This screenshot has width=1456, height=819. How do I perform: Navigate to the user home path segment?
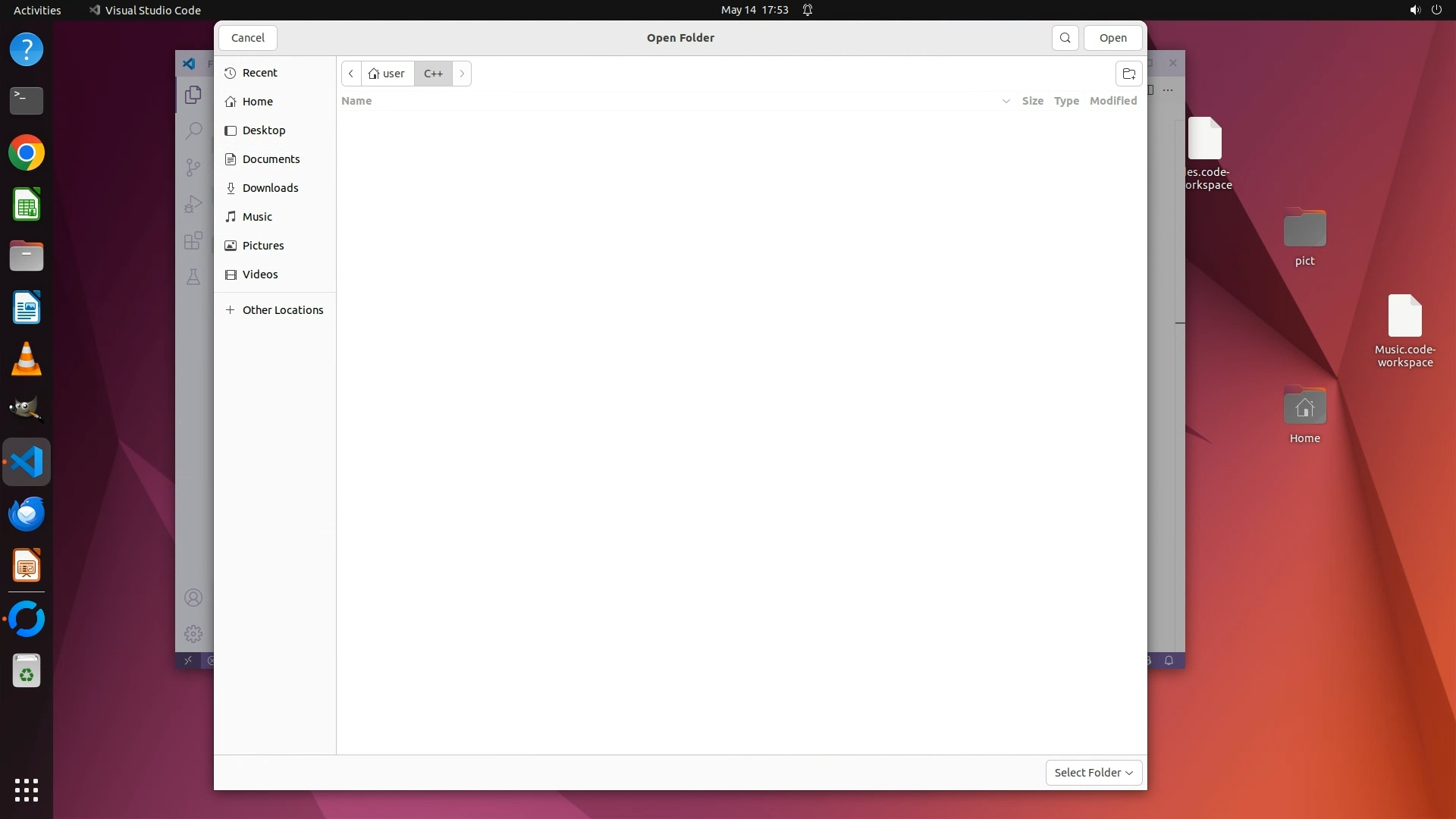[x=388, y=74]
